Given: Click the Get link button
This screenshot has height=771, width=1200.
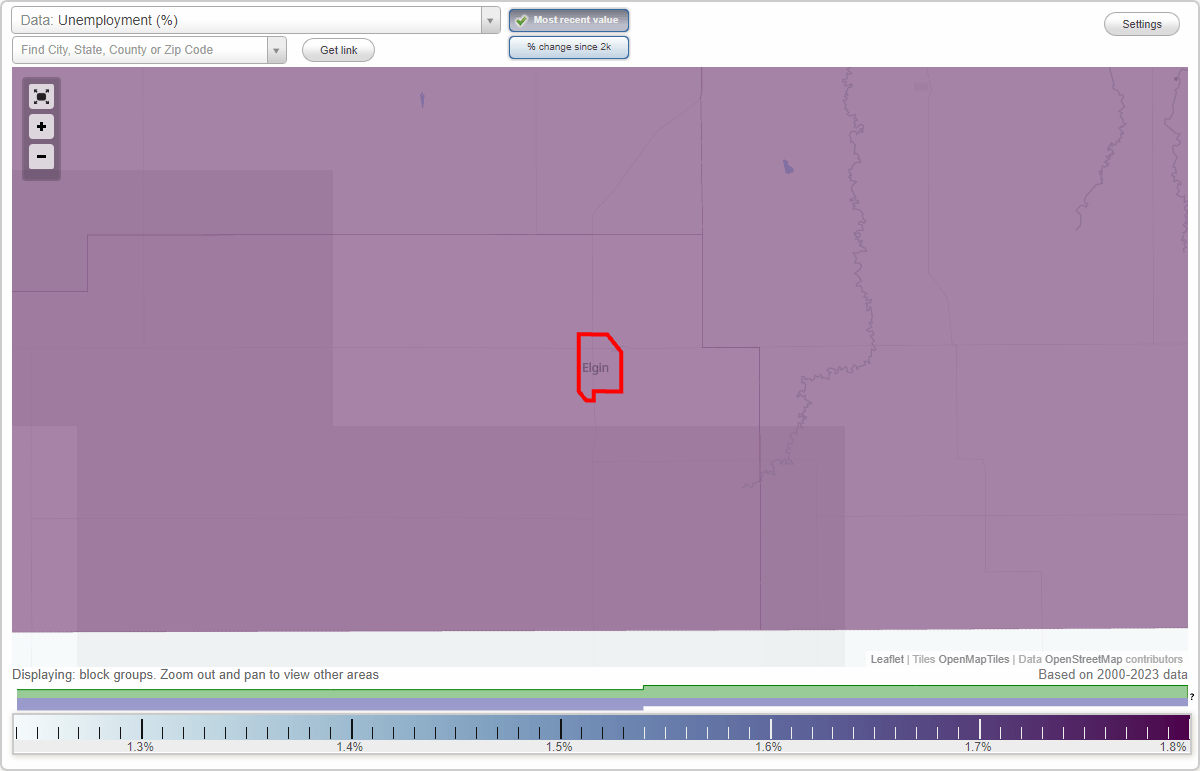Looking at the screenshot, I should pyautogui.click(x=338, y=49).
